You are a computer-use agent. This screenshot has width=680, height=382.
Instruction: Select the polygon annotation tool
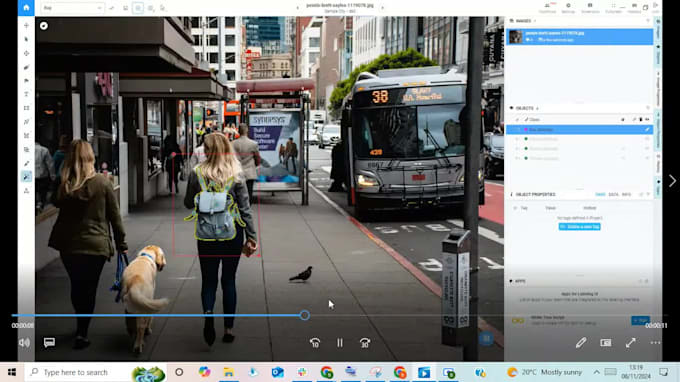26,136
